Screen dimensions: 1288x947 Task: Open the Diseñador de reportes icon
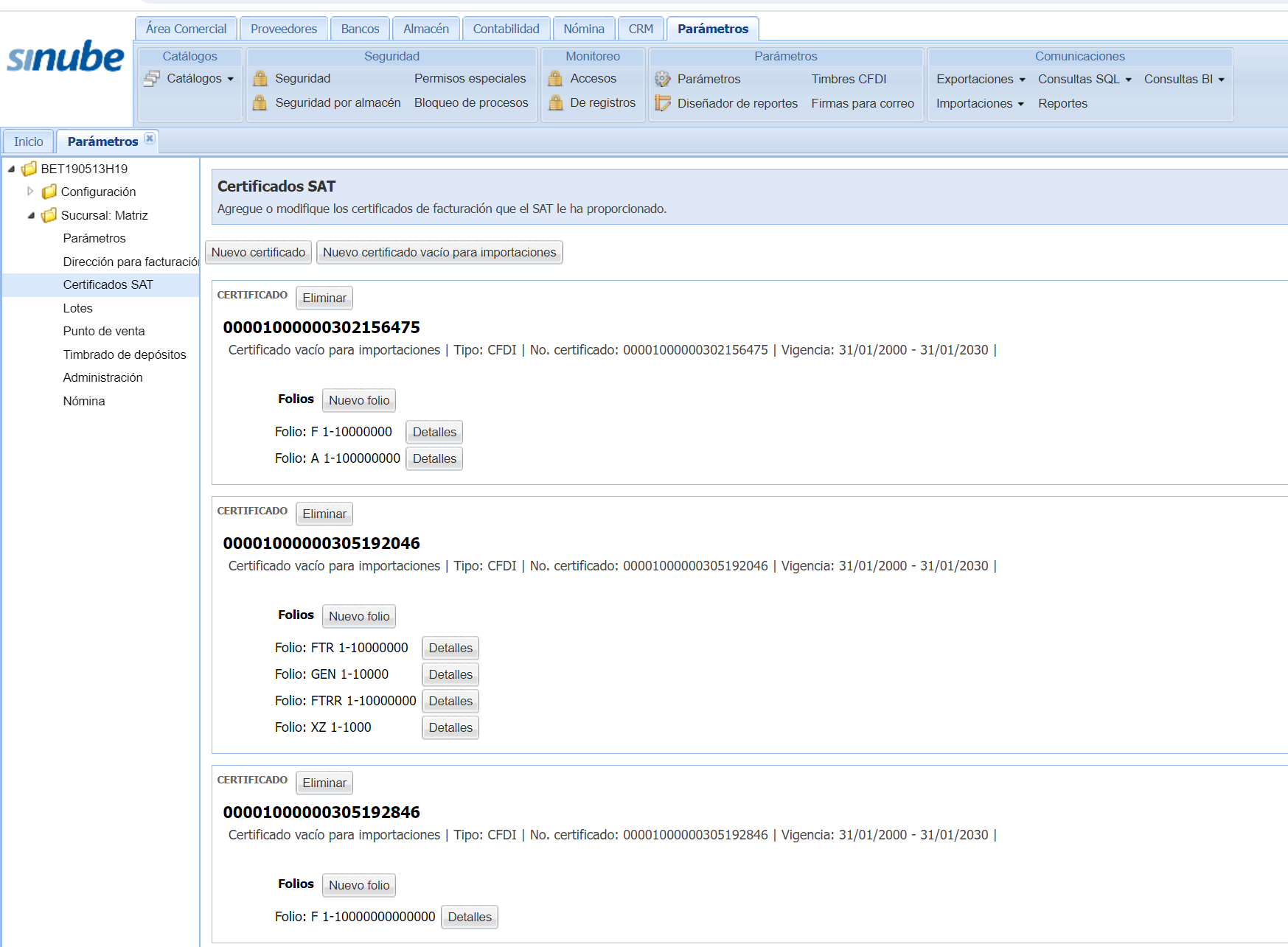(663, 103)
